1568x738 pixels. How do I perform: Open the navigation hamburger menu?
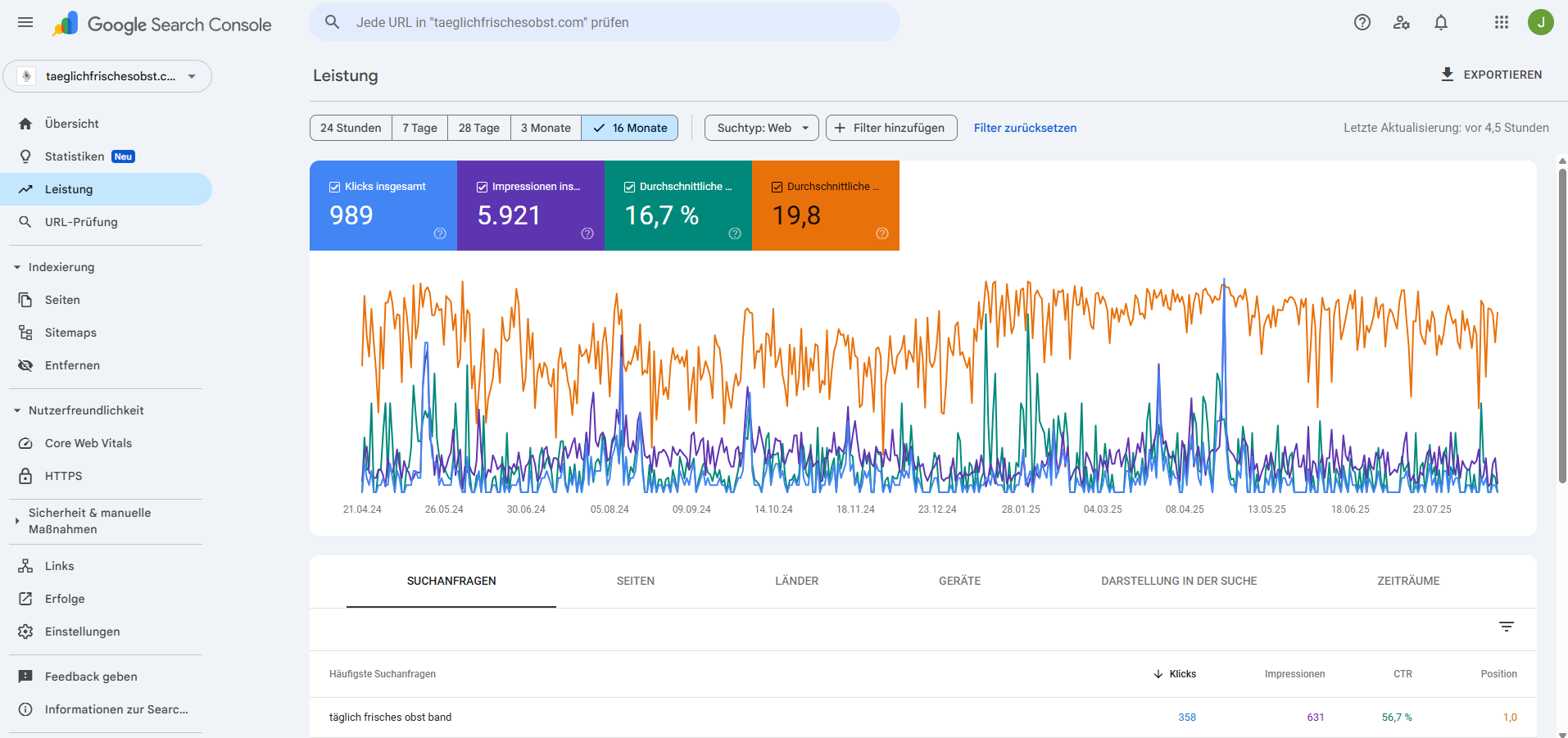coord(25,22)
